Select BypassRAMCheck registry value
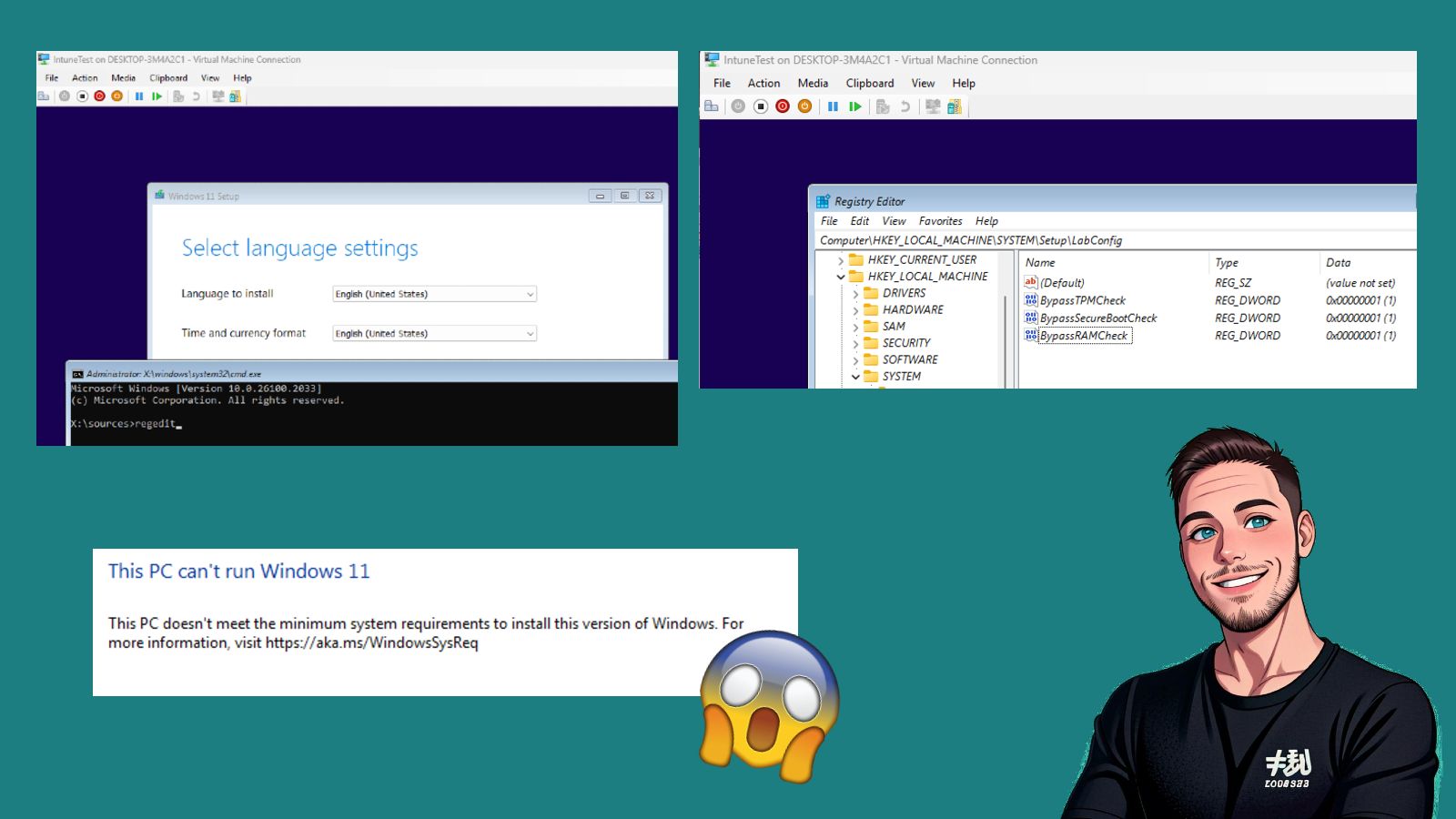The height and width of the screenshot is (819, 1456). pos(1084,336)
